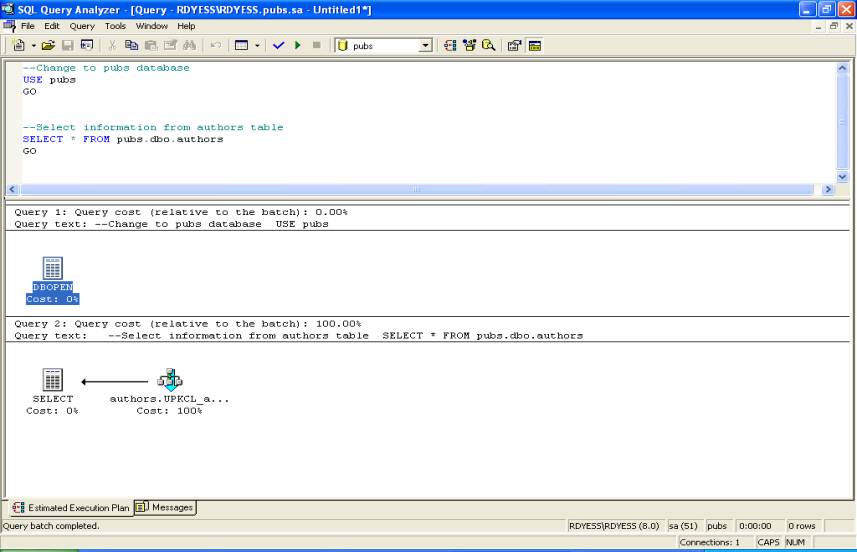Open the Window menu
The image size is (857, 552).
pyautogui.click(x=152, y=26)
